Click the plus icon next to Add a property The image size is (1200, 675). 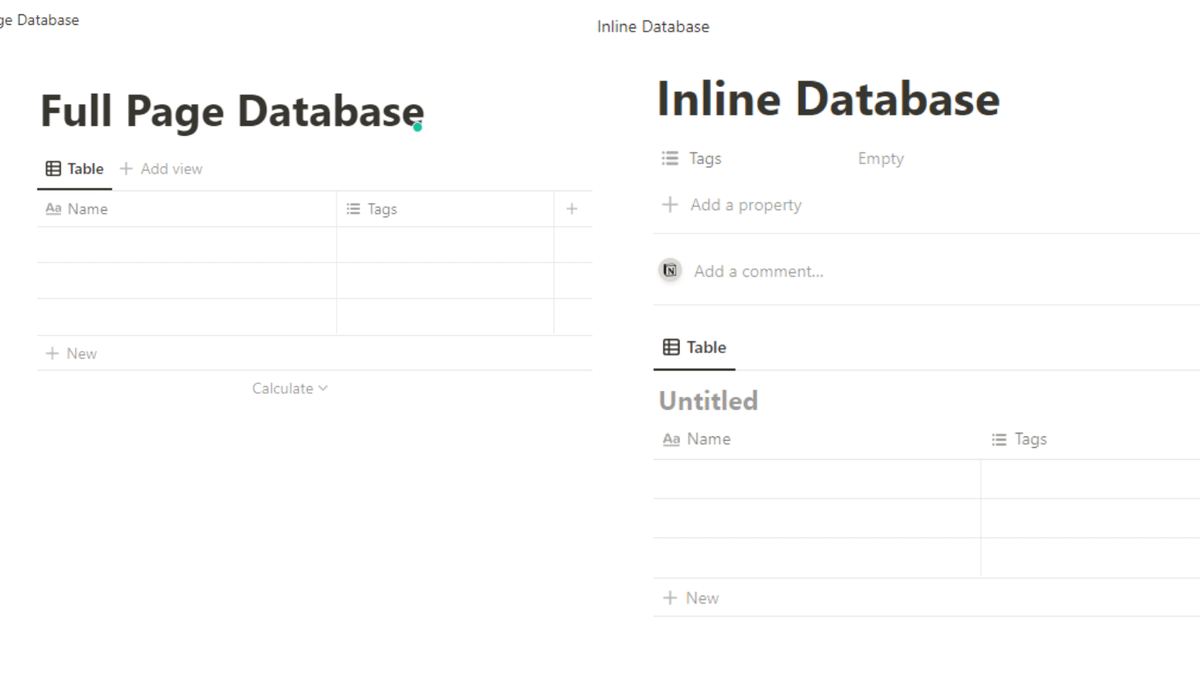670,205
